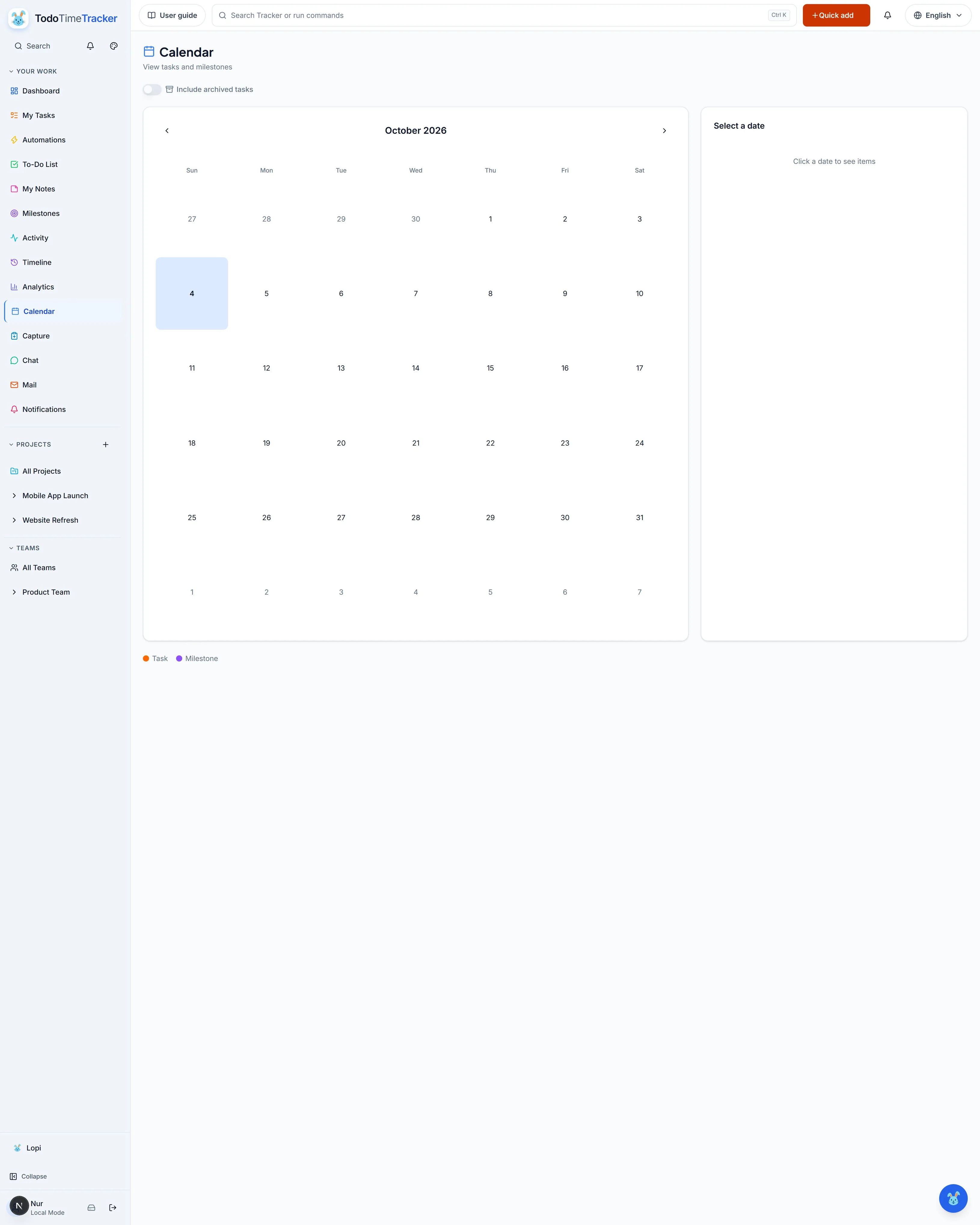The height and width of the screenshot is (1225, 980).
Task: Click the sidebar notifications bell icon
Action: click(x=90, y=46)
